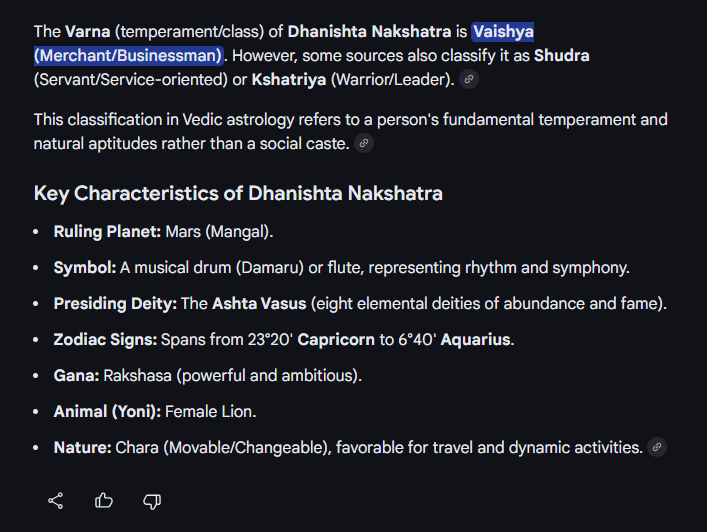The height and width of the screenshot is (532, 707).
Task: Click the 'Key Characteristics of Dhanishta Nakshatra' heading
Action: 238,193
